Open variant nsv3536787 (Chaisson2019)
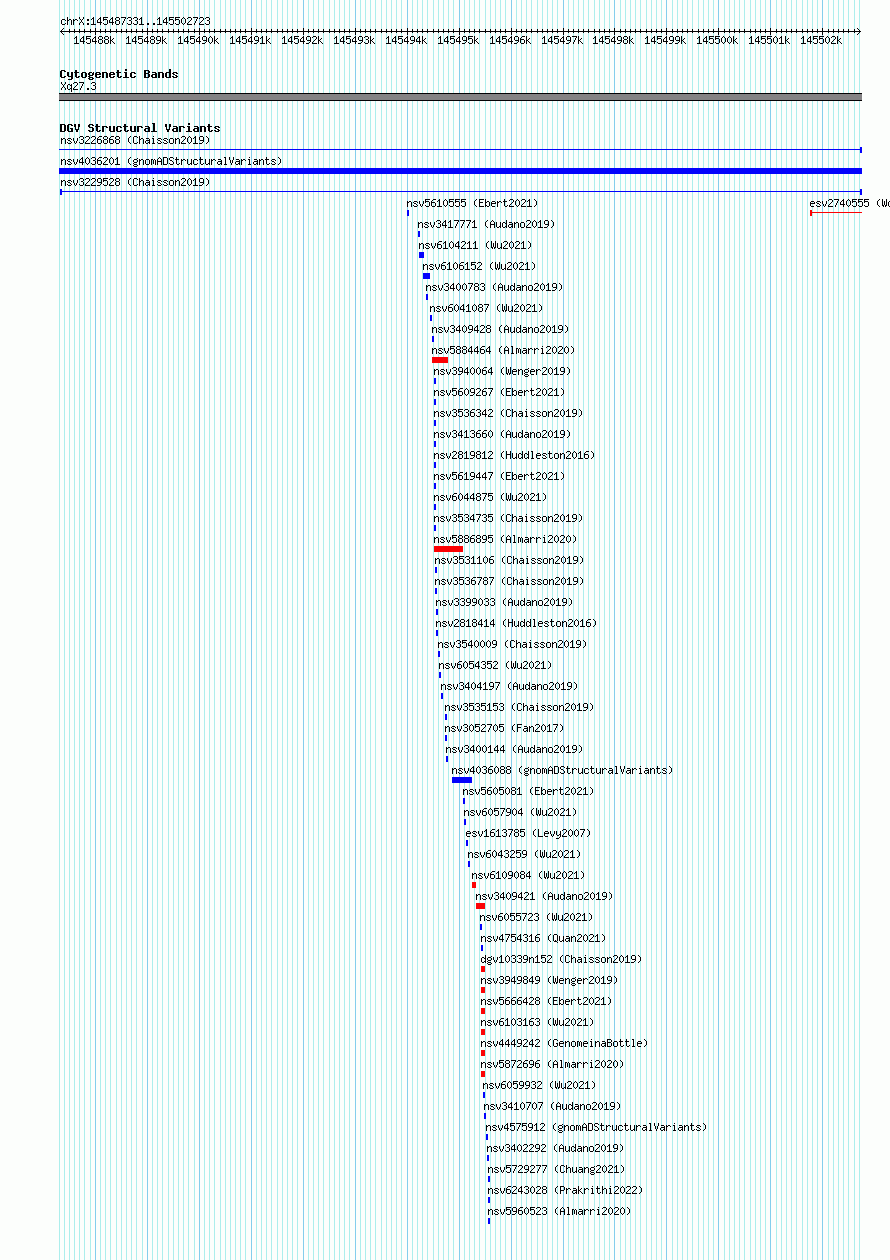 coord(509,581)
